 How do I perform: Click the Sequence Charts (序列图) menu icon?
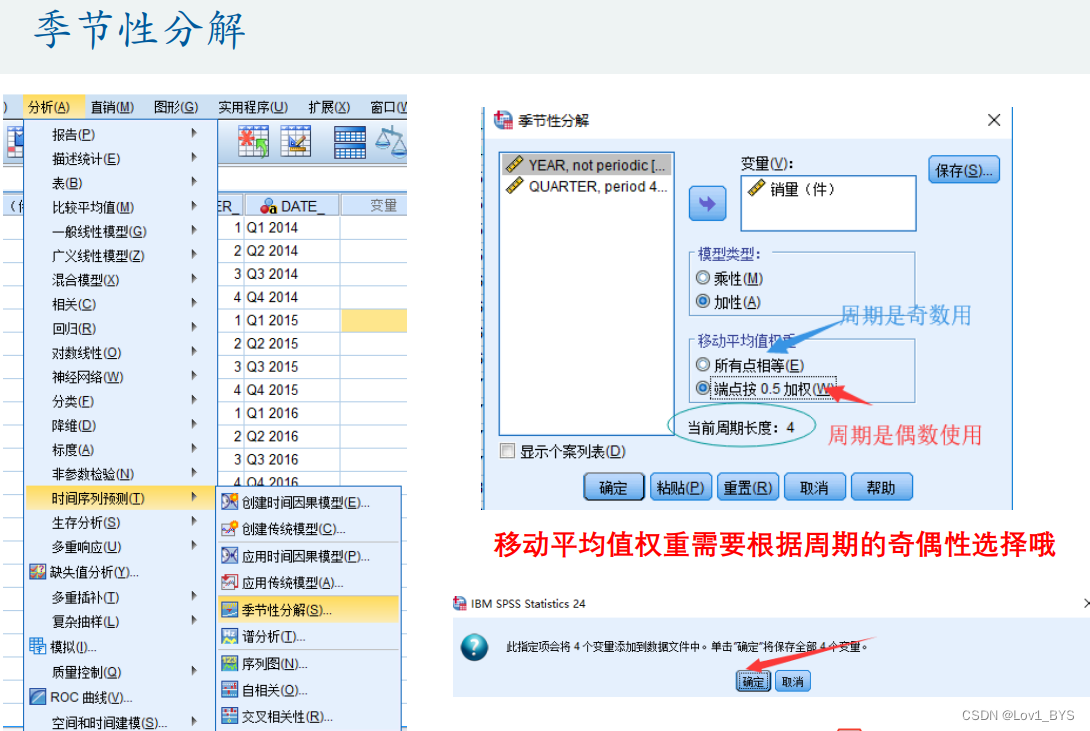(229, 663)
